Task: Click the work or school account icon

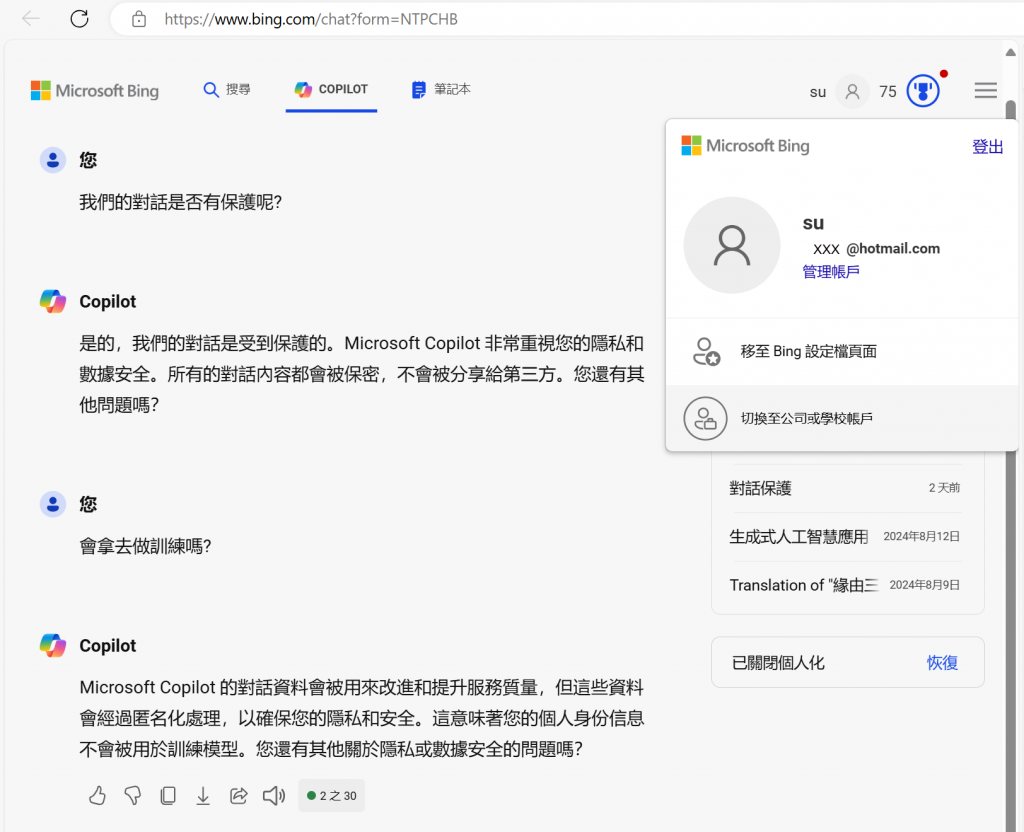Action: click(705, 419)
